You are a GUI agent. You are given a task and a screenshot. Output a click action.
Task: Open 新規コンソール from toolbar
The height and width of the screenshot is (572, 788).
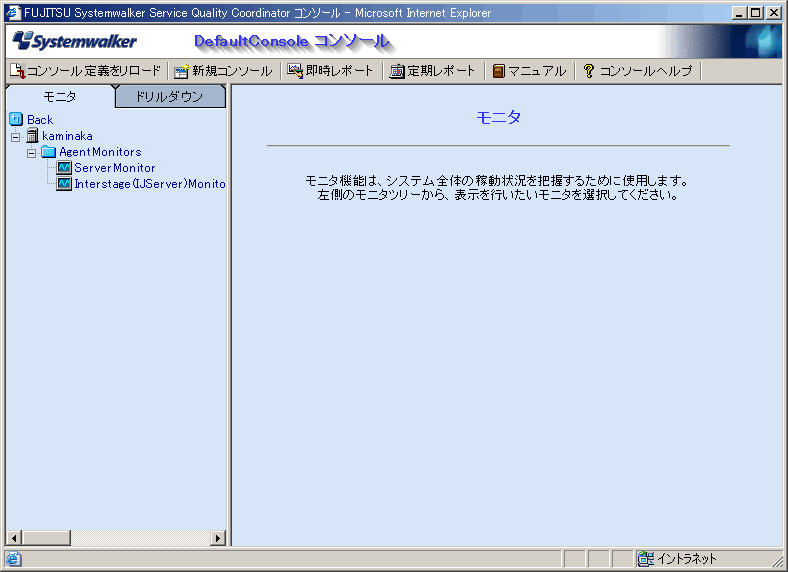pyautogui.click(x=232, y=71)
